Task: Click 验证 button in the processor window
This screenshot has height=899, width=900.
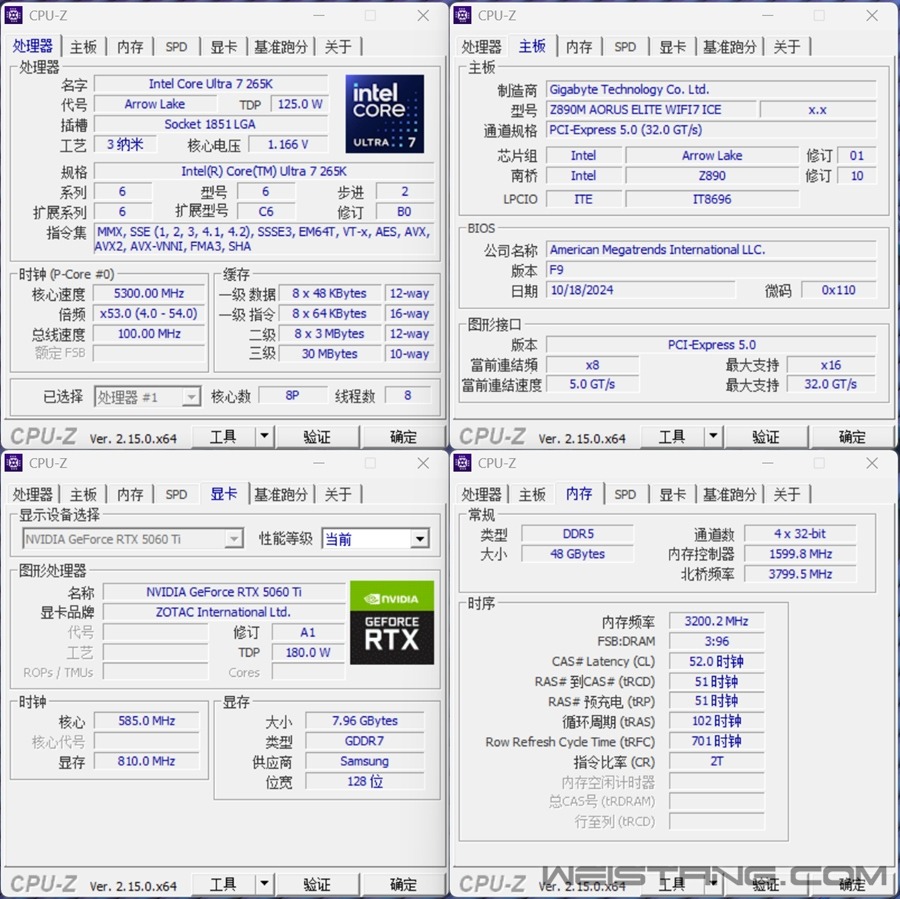Action: coord(317,436)
